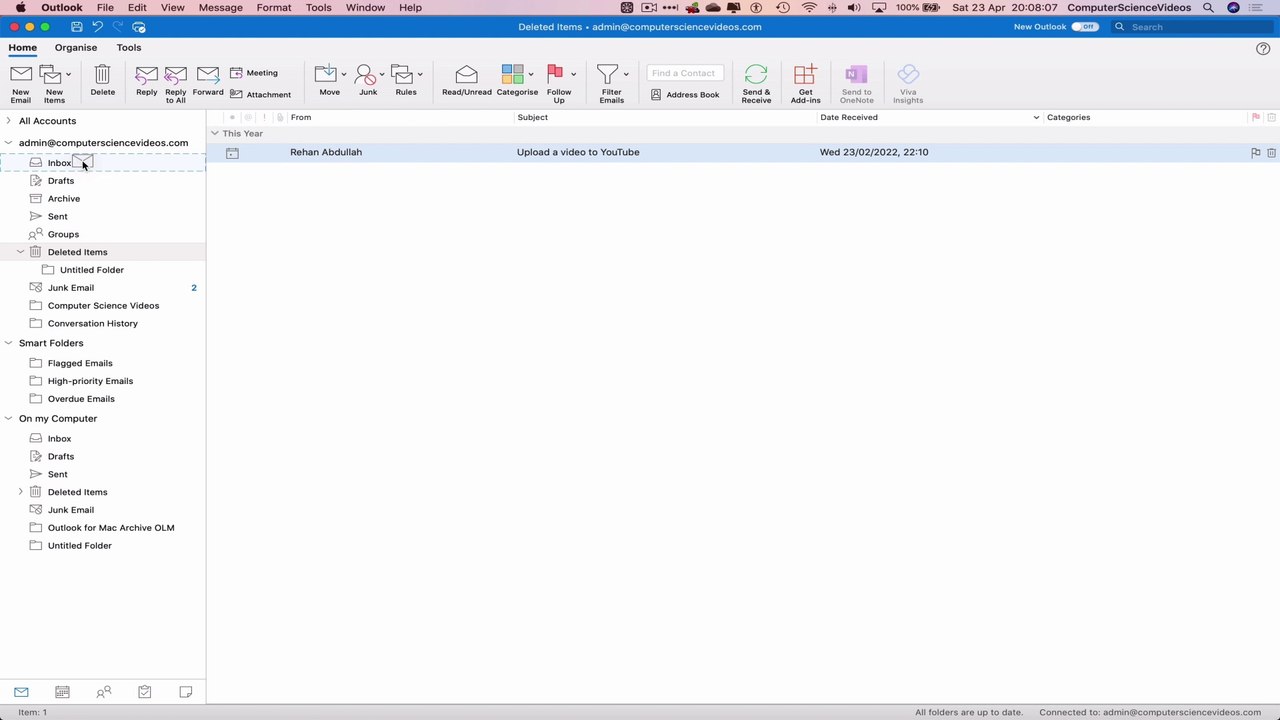Click the New Items icon
1280x720 pixels.
[50, 75]
